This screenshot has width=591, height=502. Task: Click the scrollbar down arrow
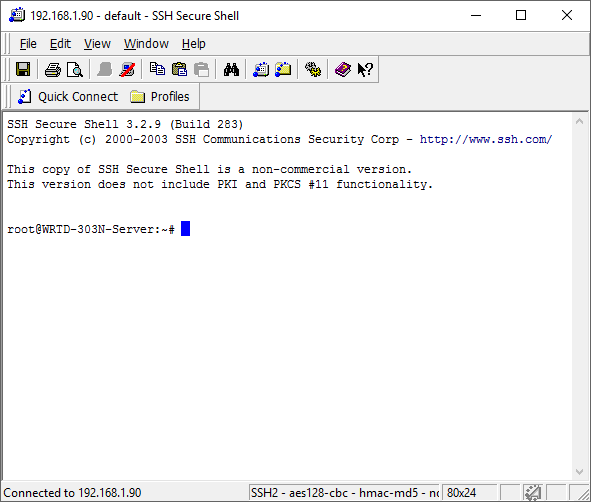click(x=580, y=472)
